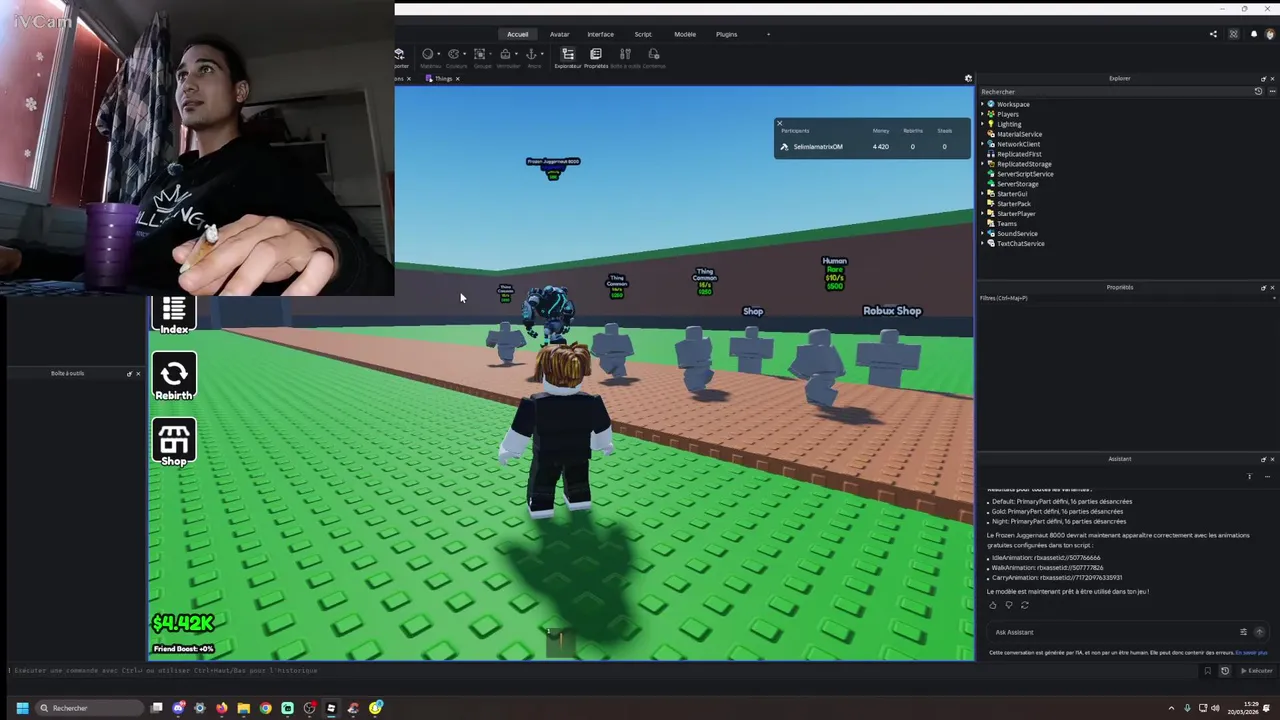Expand the ReplicatedStorage tree node
This screenshot has height=720, width=1280.
coord(983,164)
